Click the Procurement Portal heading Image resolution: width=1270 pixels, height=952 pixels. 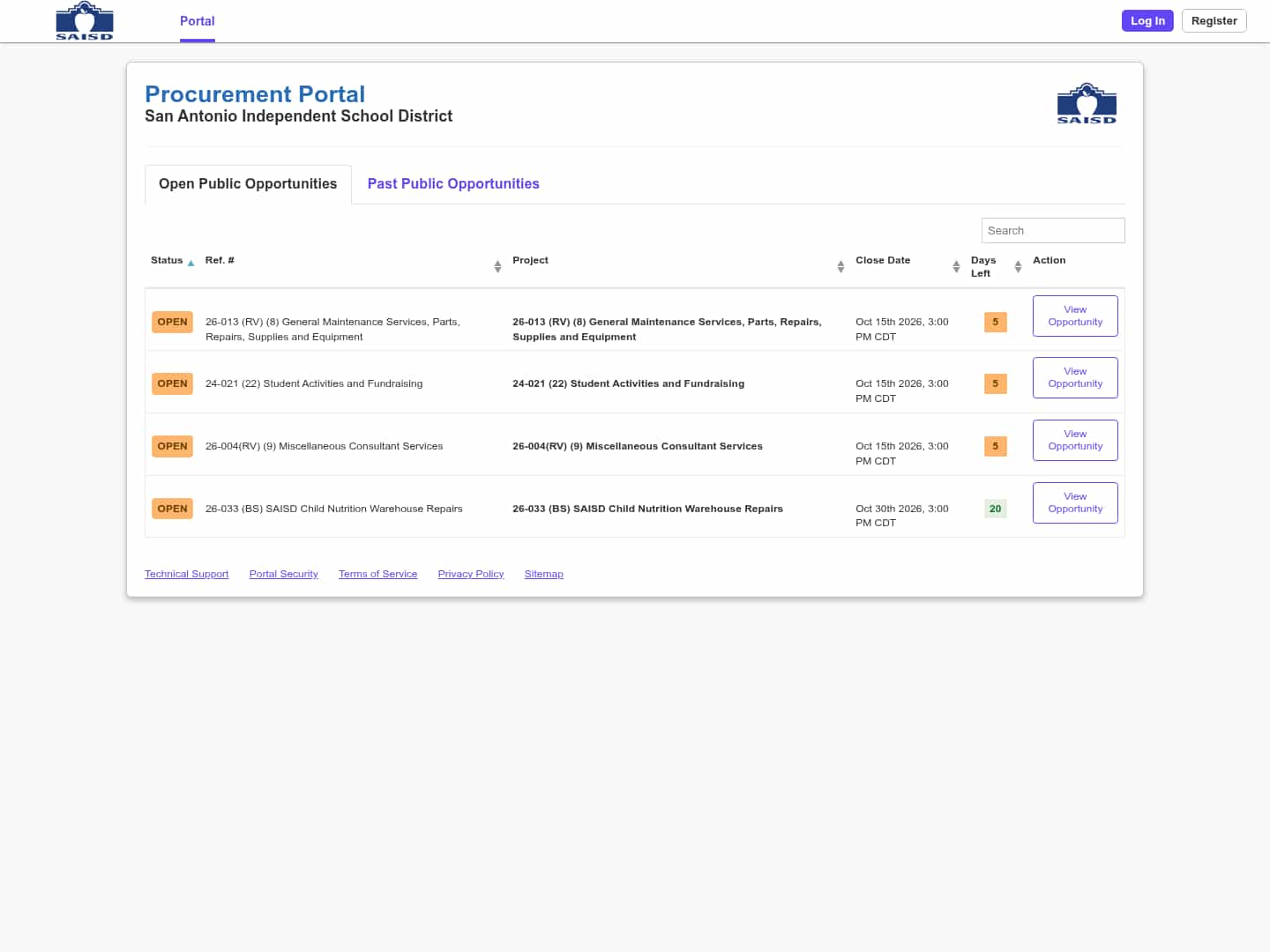(x=255, y=94)
